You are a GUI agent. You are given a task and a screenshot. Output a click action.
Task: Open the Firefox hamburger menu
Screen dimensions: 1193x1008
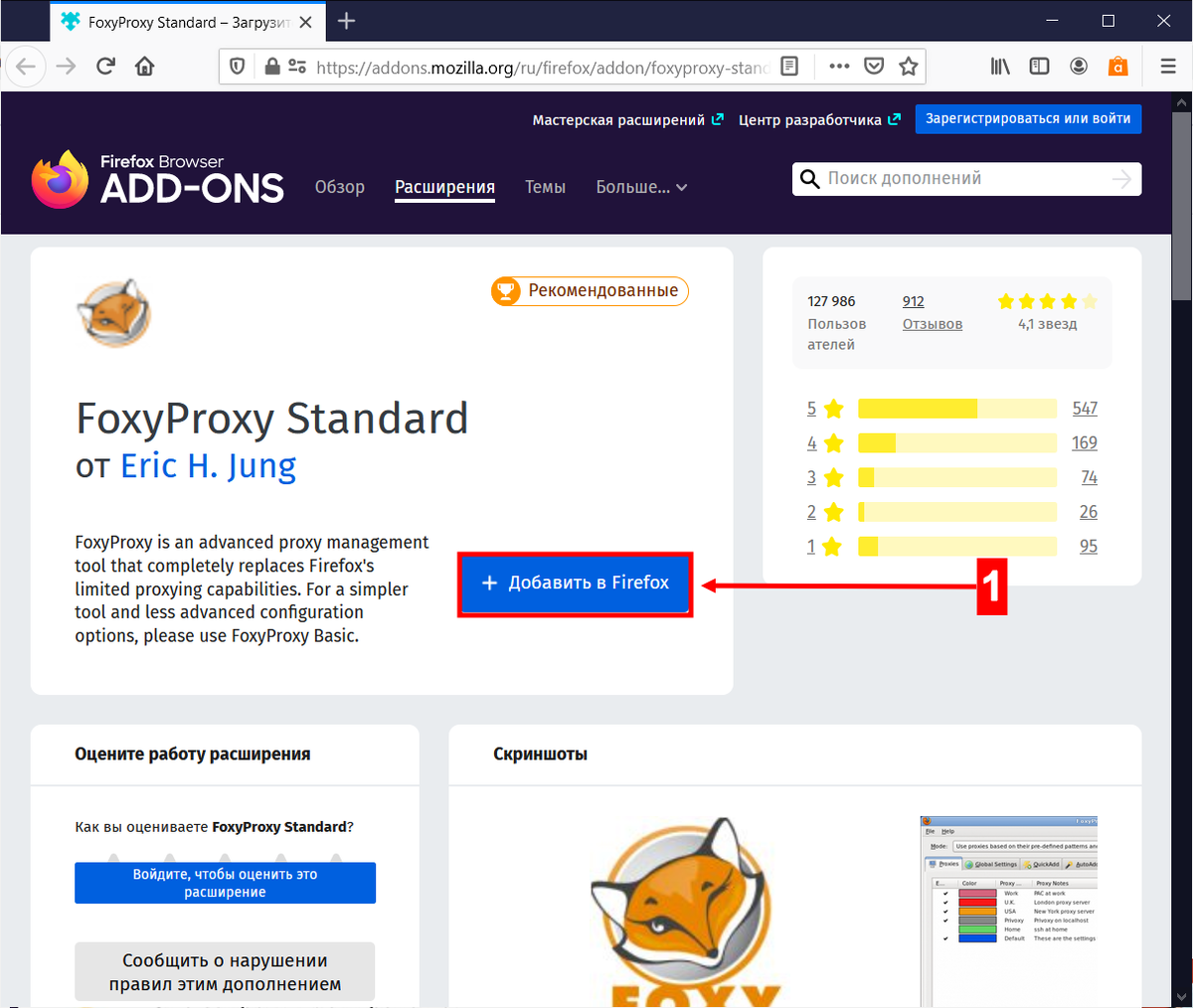tap(1168, 67)
